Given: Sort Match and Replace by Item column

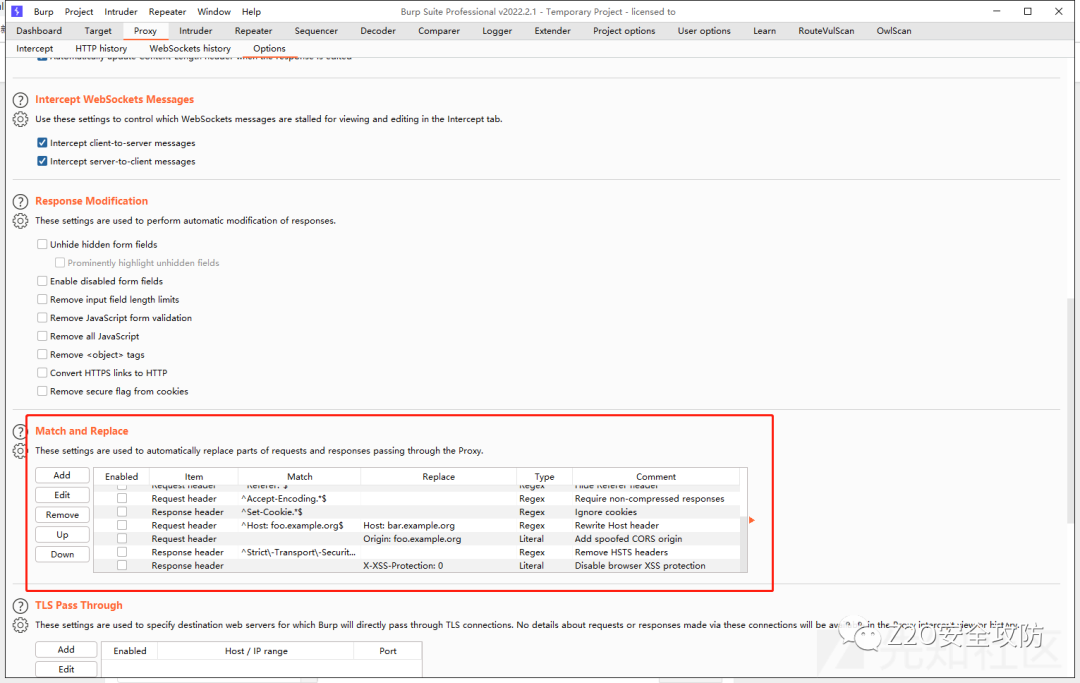Looking at the screenshot, I should pyautogui.click(x=194, y=476).
